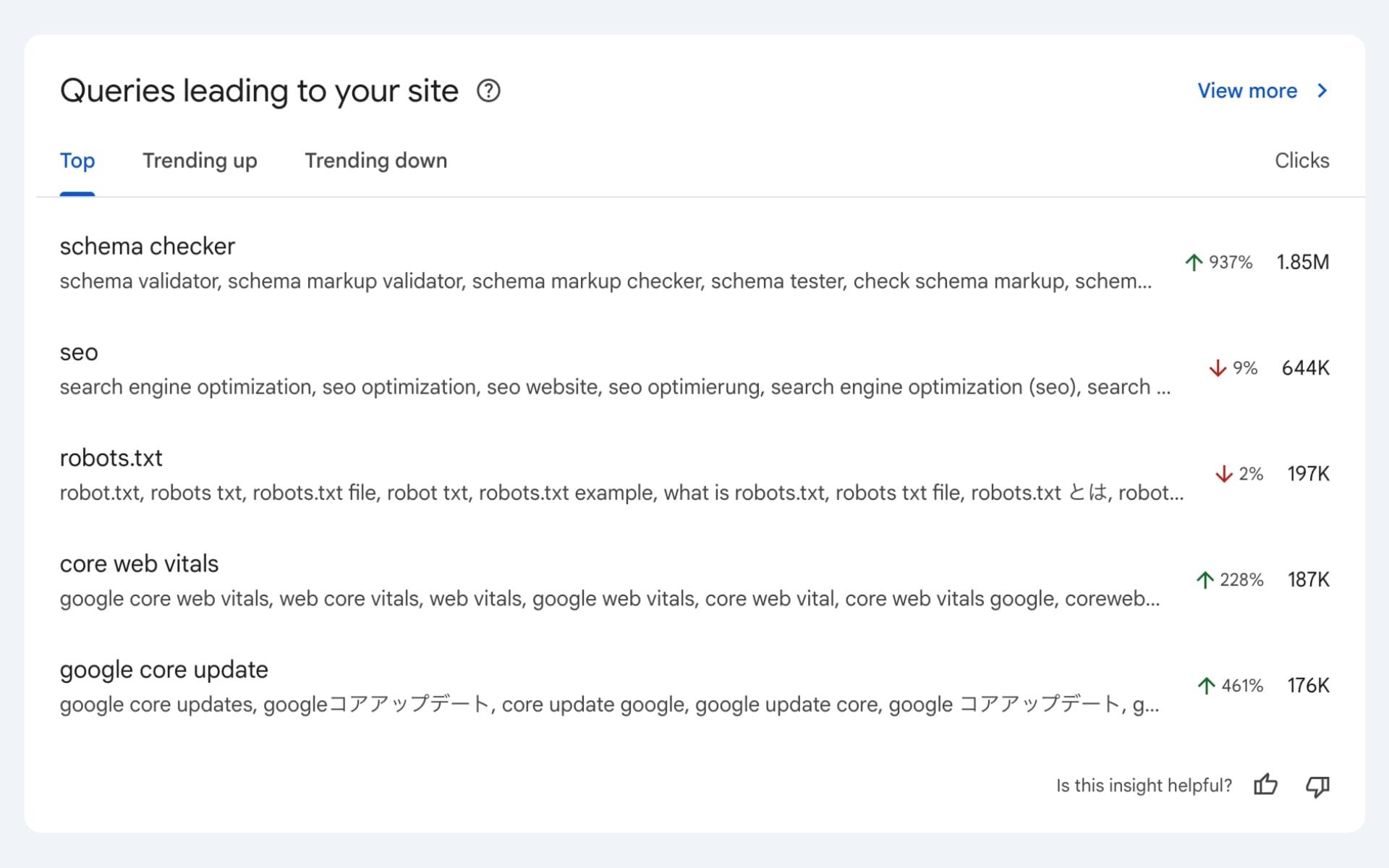Select the seo query row
This screenshot has height=868, width=1389.
point(79,352)
